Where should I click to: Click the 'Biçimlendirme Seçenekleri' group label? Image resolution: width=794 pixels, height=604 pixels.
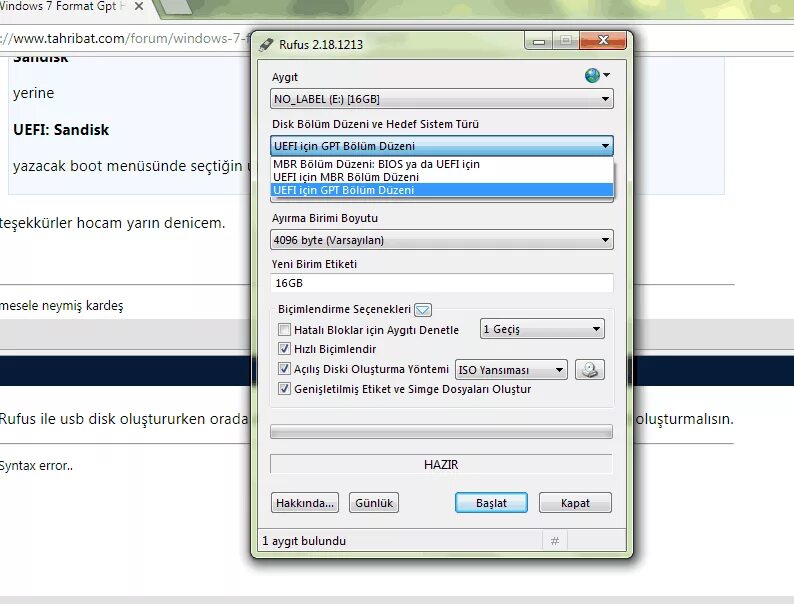point(344,309)
